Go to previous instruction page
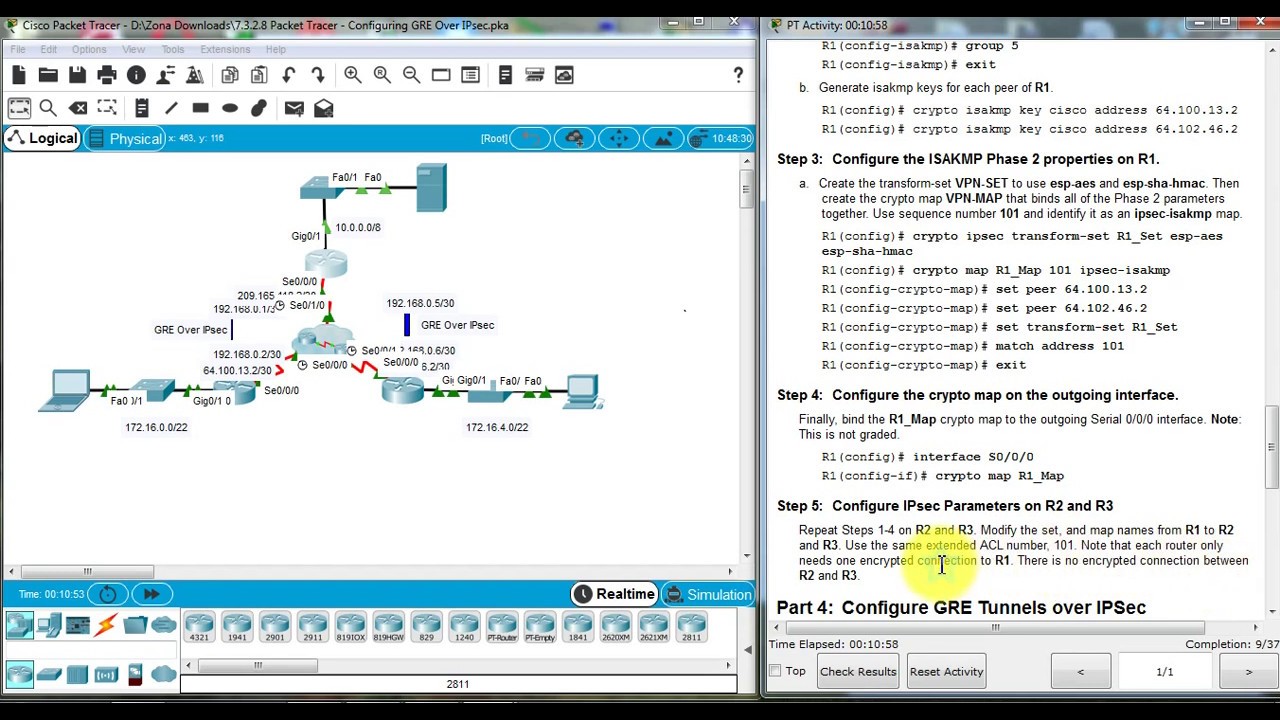Image resolution: width=1280 pixels, height=720 pixels. point(1080,671)
